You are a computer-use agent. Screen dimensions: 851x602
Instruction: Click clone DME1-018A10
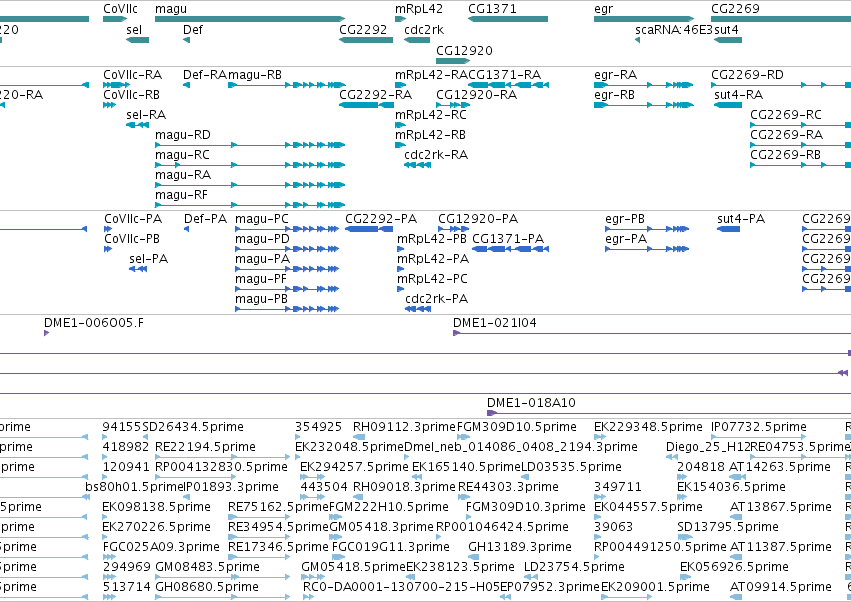(531, 403)
